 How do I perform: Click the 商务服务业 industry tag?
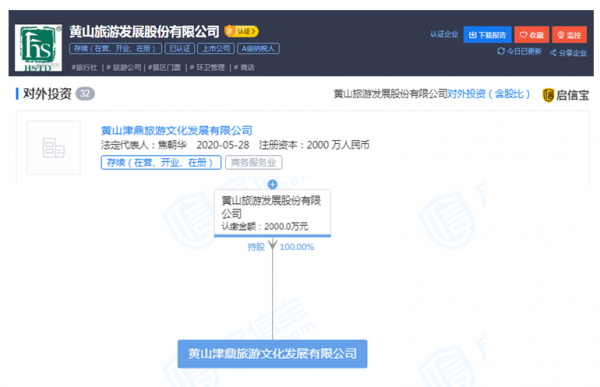tap(254, 162)
